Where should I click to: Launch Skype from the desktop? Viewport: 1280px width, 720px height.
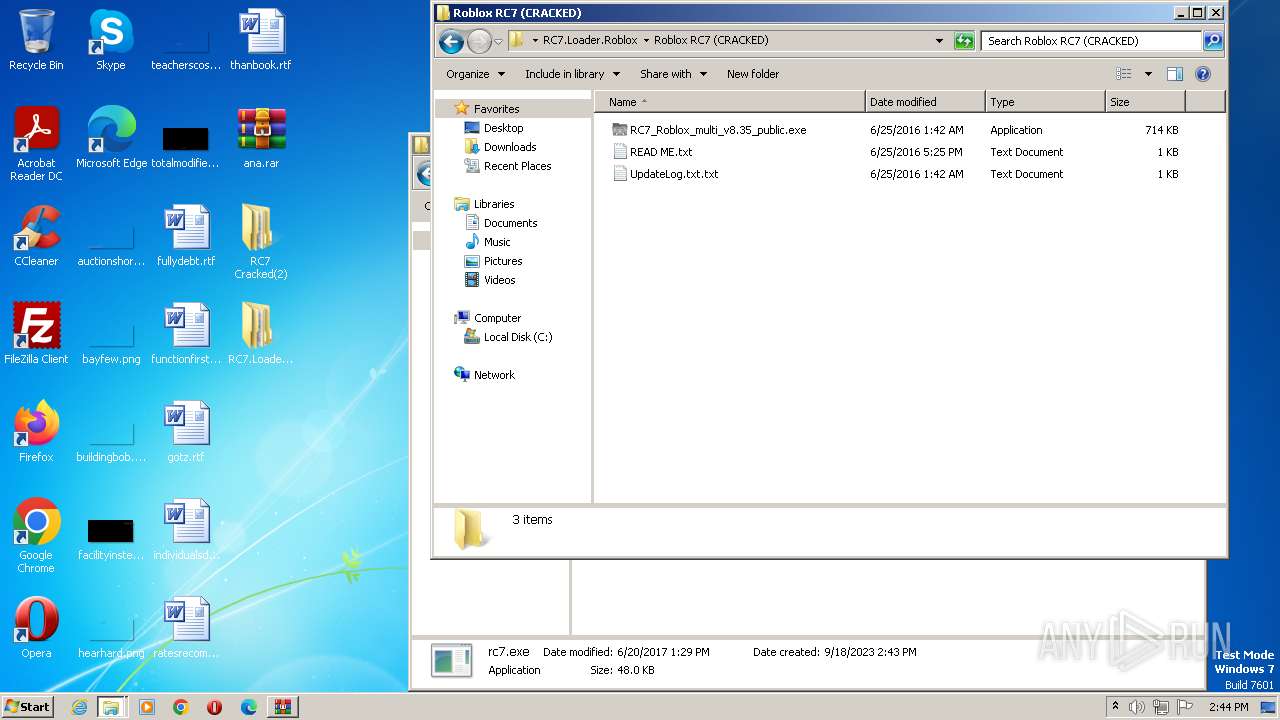(110, 40)
